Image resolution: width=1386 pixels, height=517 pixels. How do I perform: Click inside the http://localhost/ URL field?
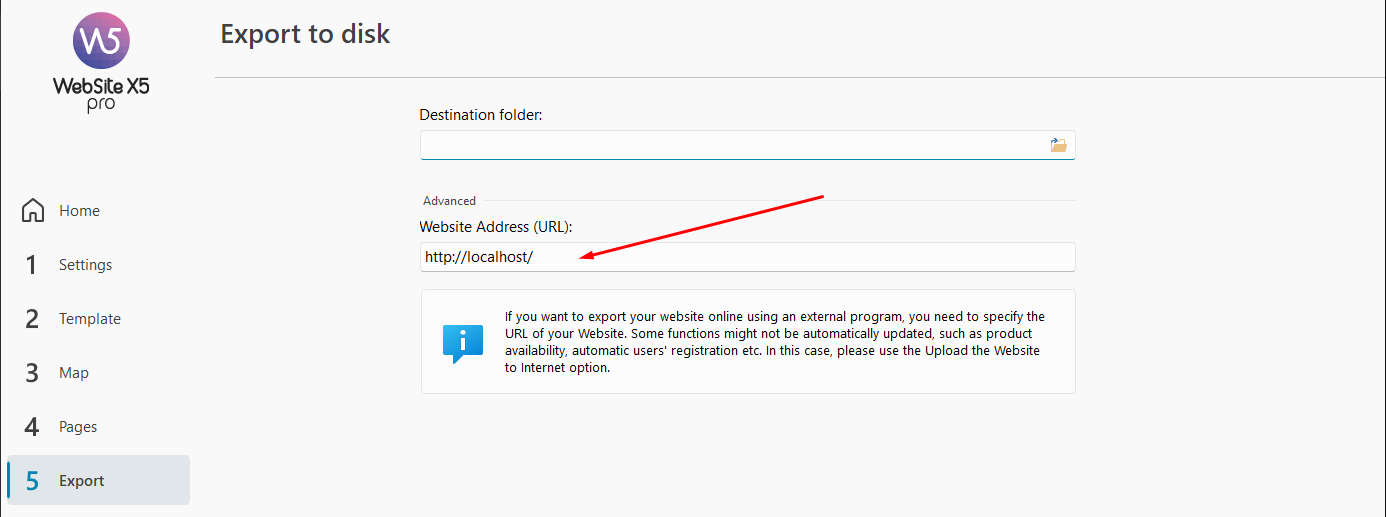[748, 257]
